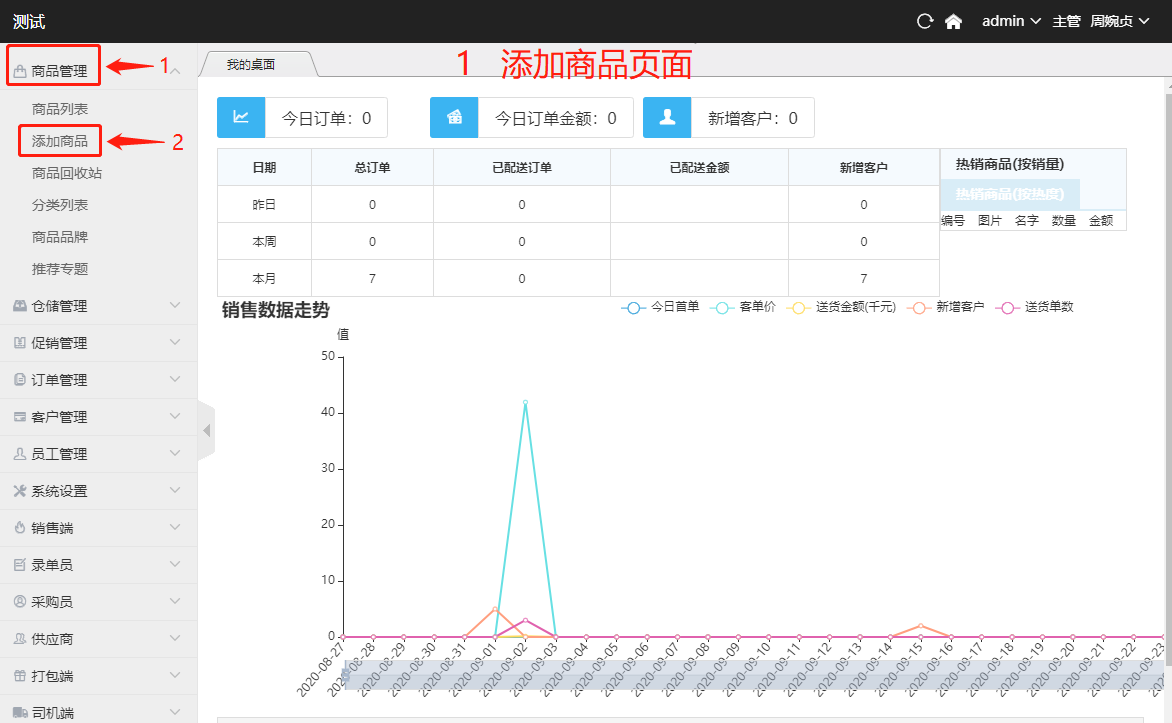Image resolution: width=1172 pixels, height=723 pixels.
Task: Open the admin user dropdown
Action: tap(1011, 21)
